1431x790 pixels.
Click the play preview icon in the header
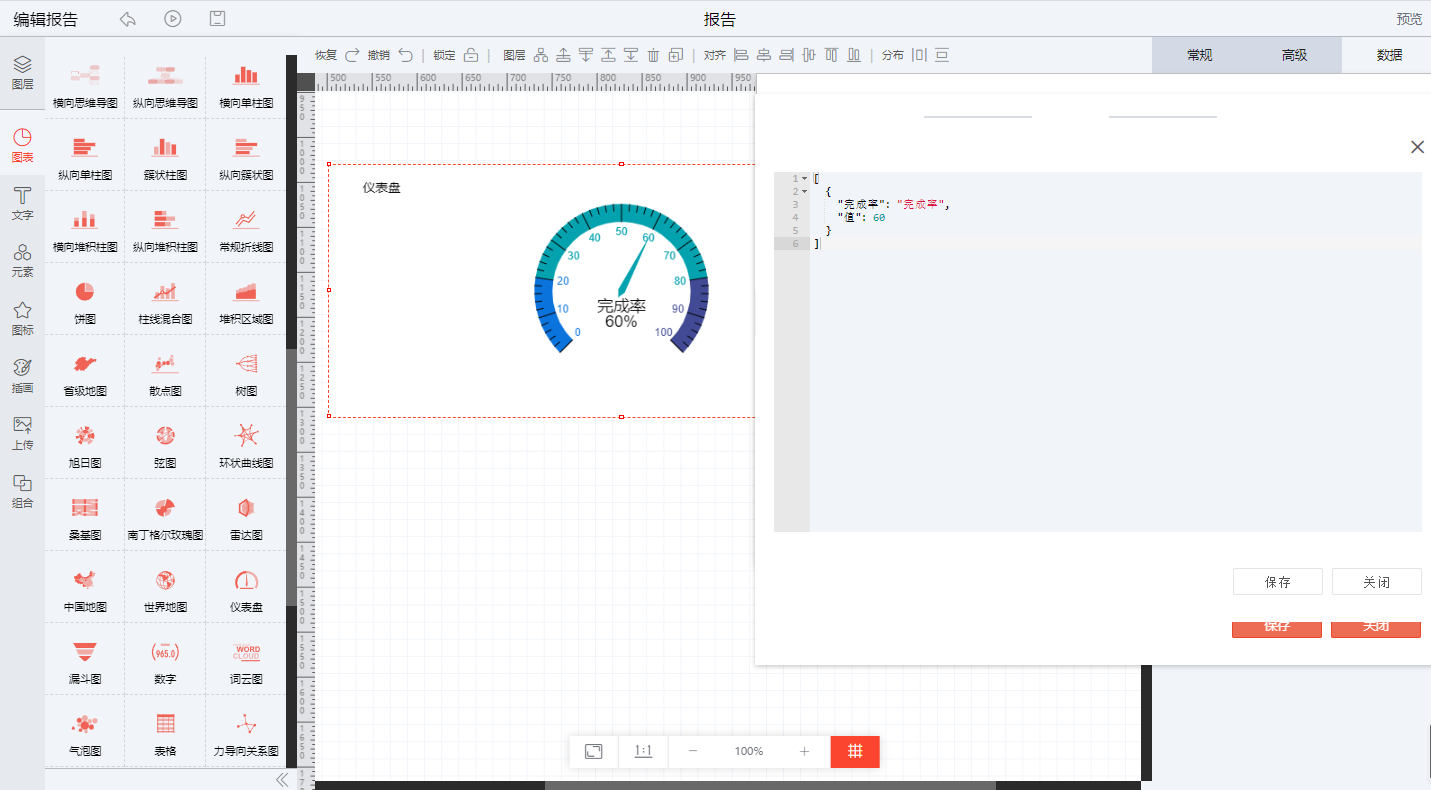pyautogui.click(x=172, y=19)
